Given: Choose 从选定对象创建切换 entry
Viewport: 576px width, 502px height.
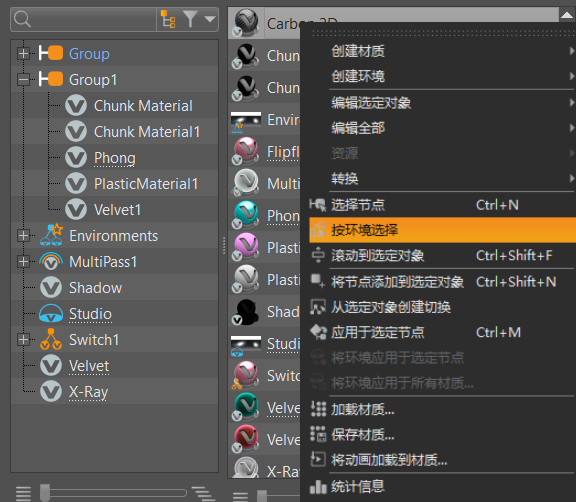Looking at the screenshot, I should [443, 307].
